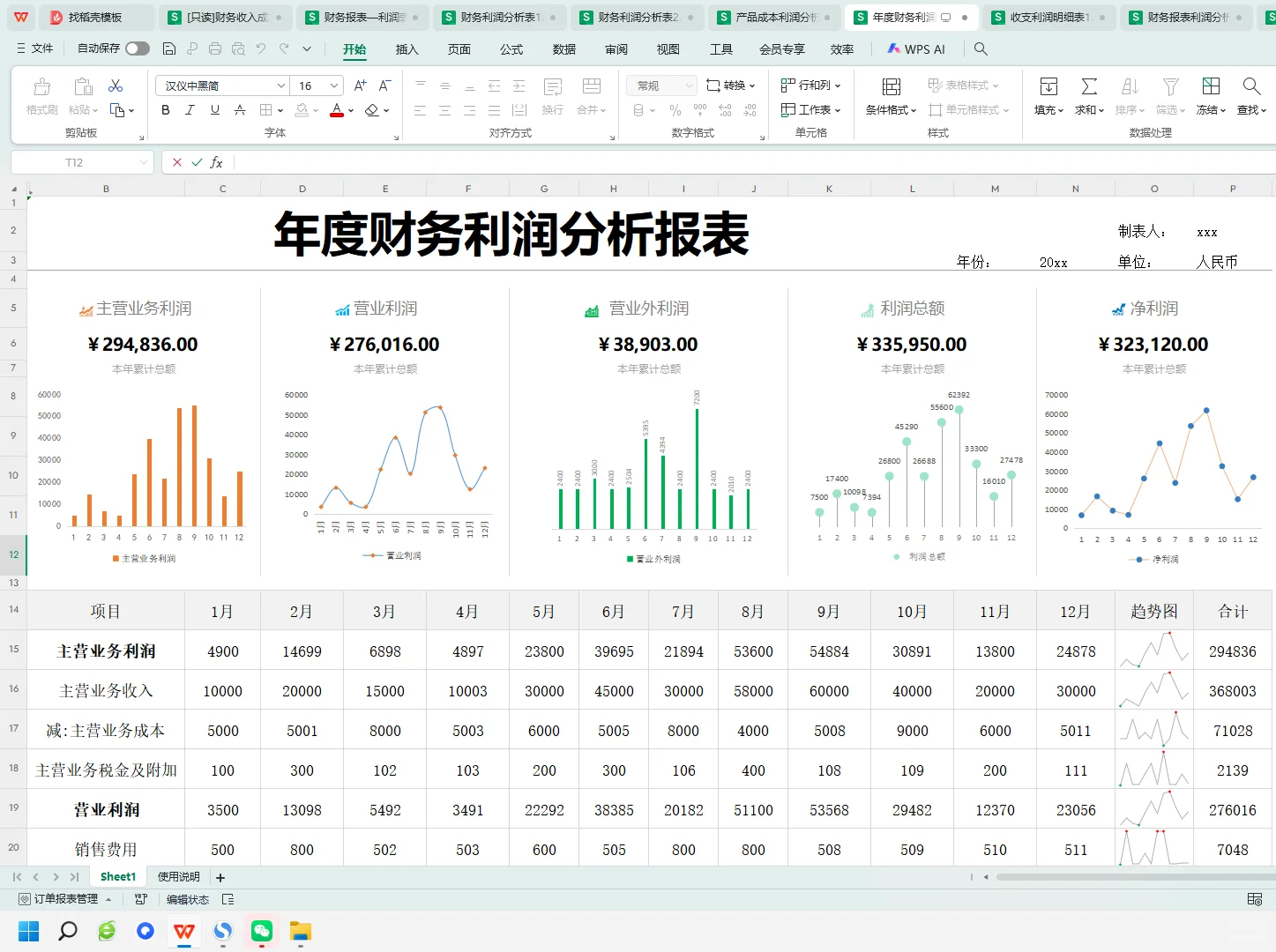Click the WeChat icon on taskbar
1276x952 pixels.
pos(262,931)
